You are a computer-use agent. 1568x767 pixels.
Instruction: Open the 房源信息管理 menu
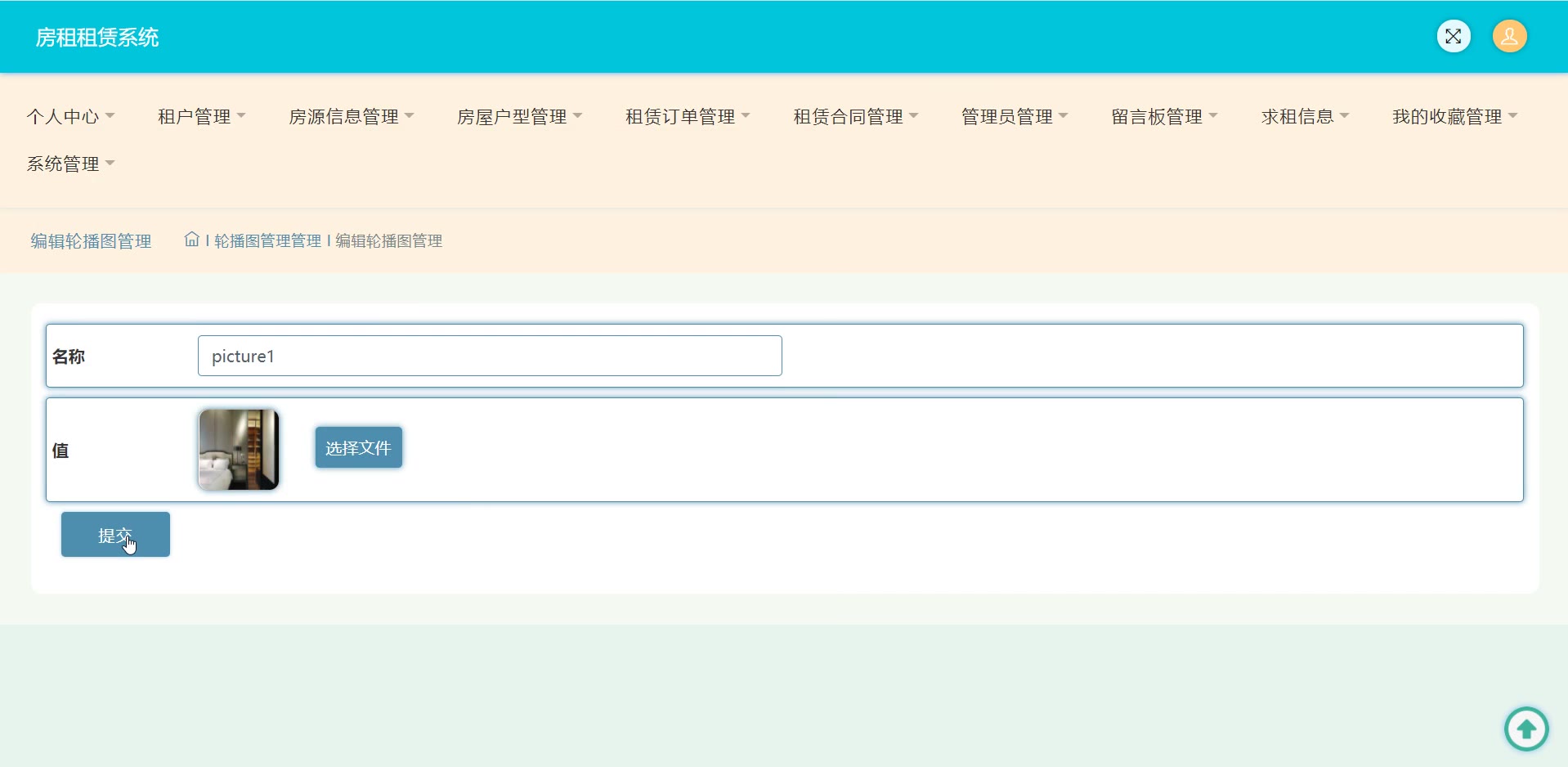click(352, 117)
